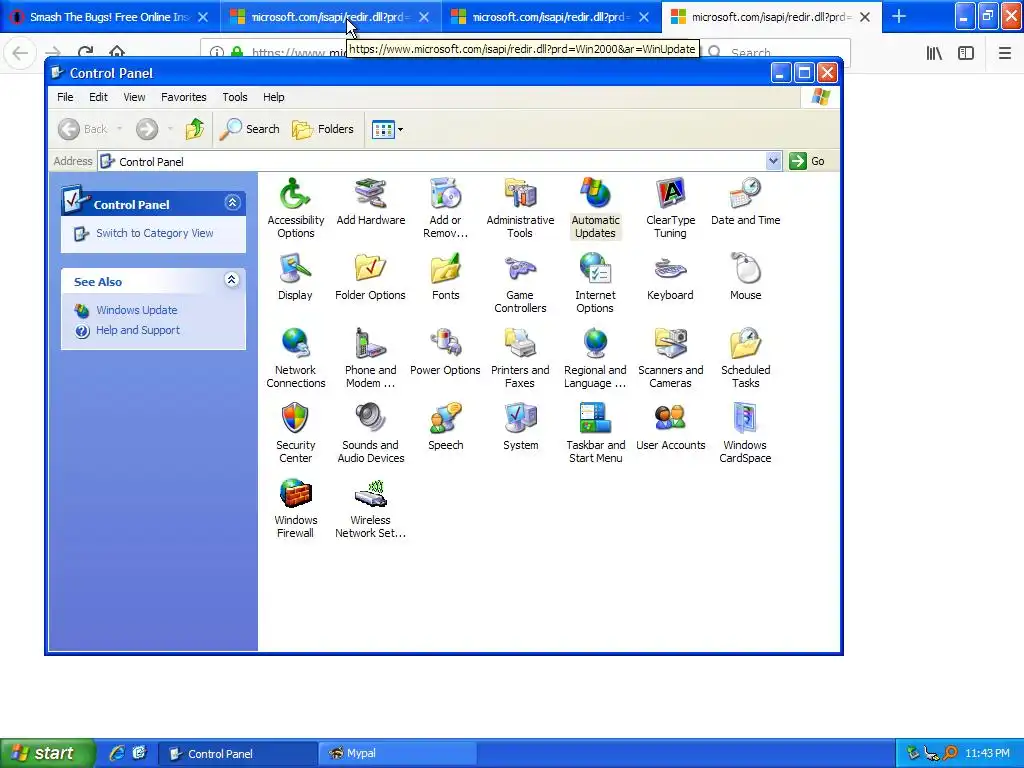
Task: Expand the Address bar dropdown arrow
Action: [773, 161]
